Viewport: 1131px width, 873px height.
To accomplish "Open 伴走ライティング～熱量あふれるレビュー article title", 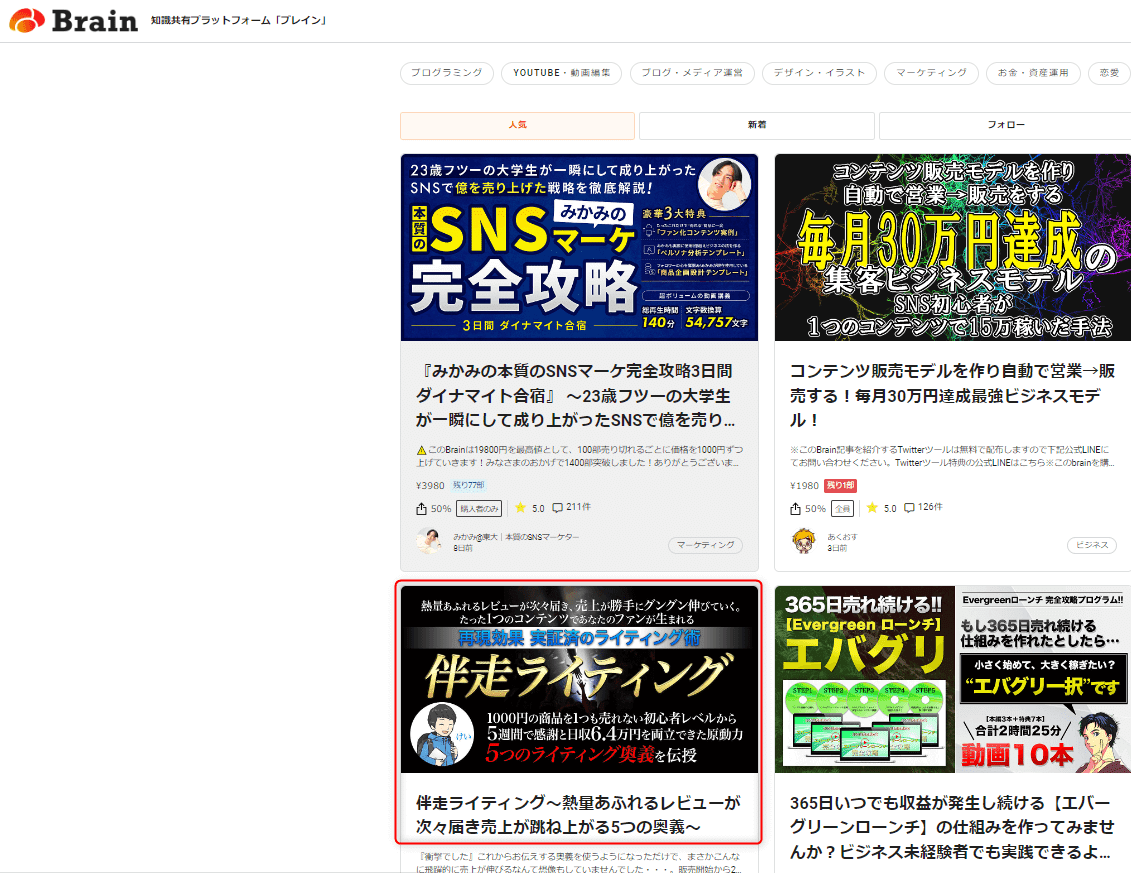I will 578,815.
